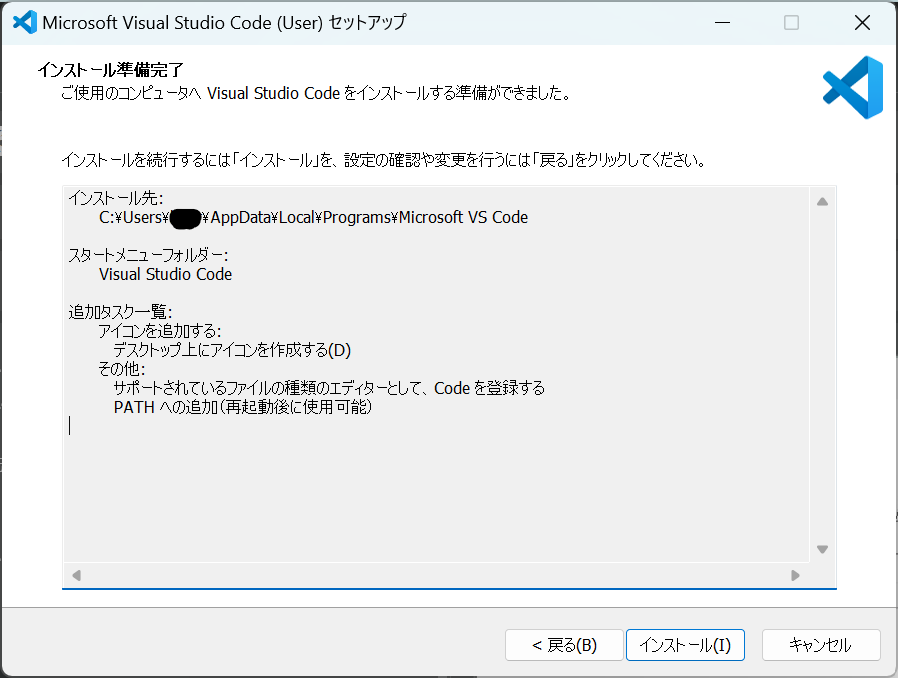Image resolution: width=898 pixels, height=678 pixels.
Task: Click 'デスクトップ上にアイコンを作成する(D)' line
Action: pos(232,350)
